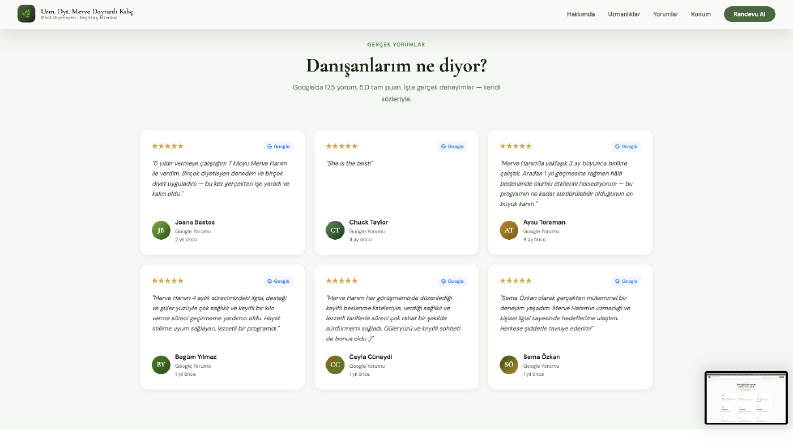Click the heading Danışanlarım ne diyor?
The width and height of the screenshot is (793, 446).
click(x=396, y=66)
